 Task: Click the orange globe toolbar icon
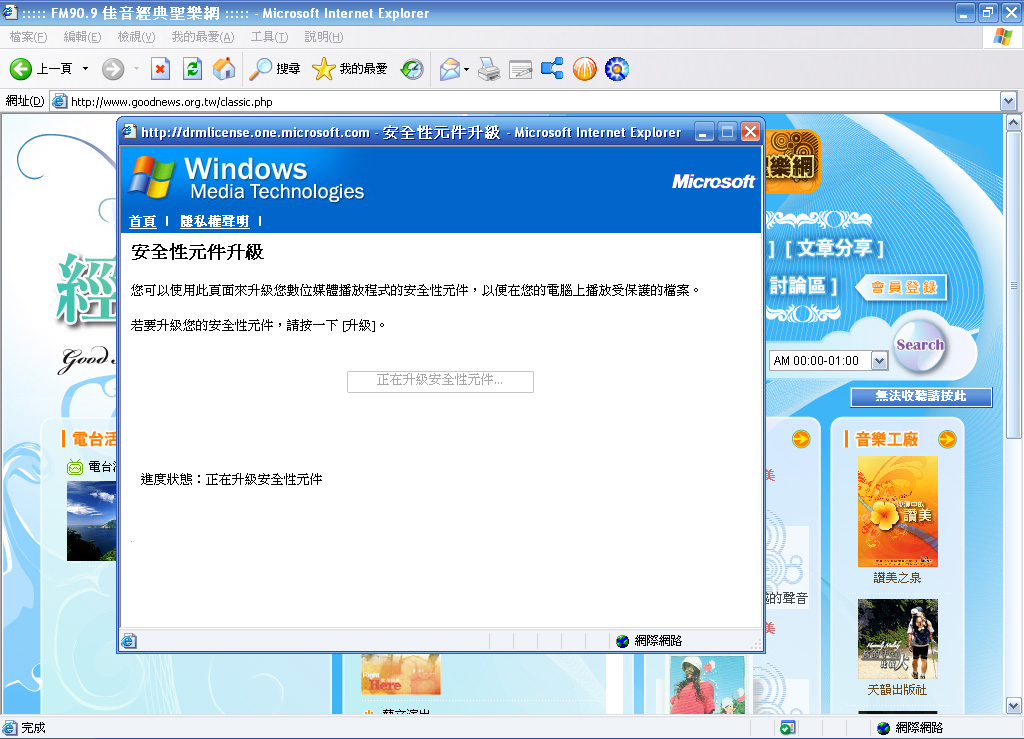point(584,69)
